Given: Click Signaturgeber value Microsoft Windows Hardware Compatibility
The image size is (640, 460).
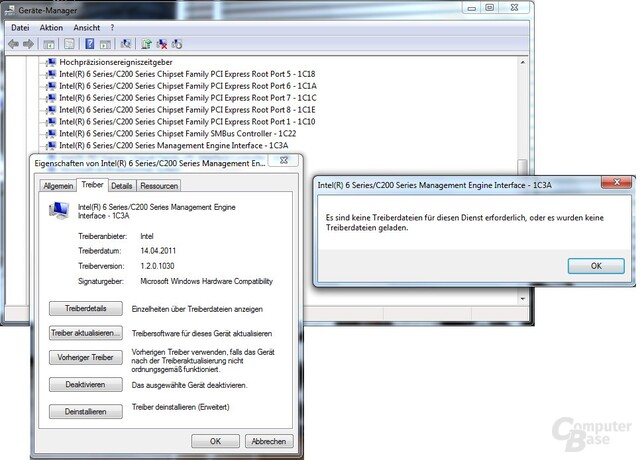Looking at the screenshot, I should [x=207, y=281].
